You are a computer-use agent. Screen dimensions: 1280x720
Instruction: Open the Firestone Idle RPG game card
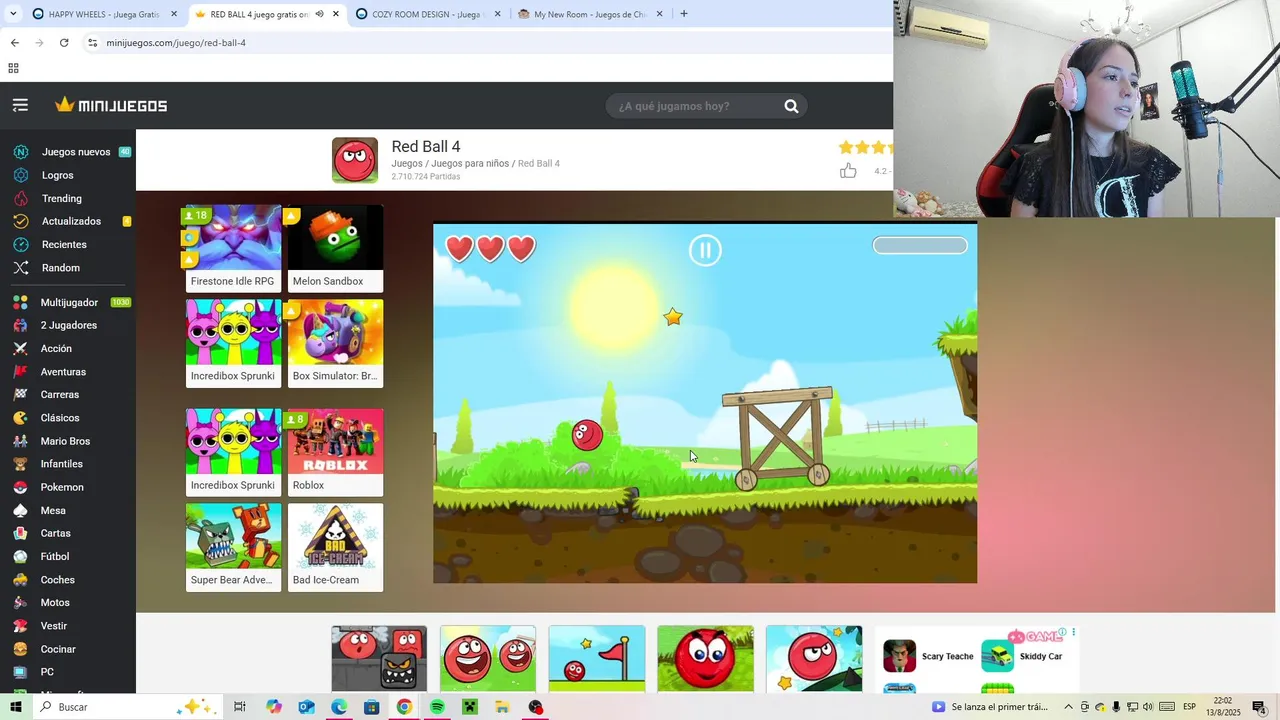pyautogui.click(x=233, y=248)
